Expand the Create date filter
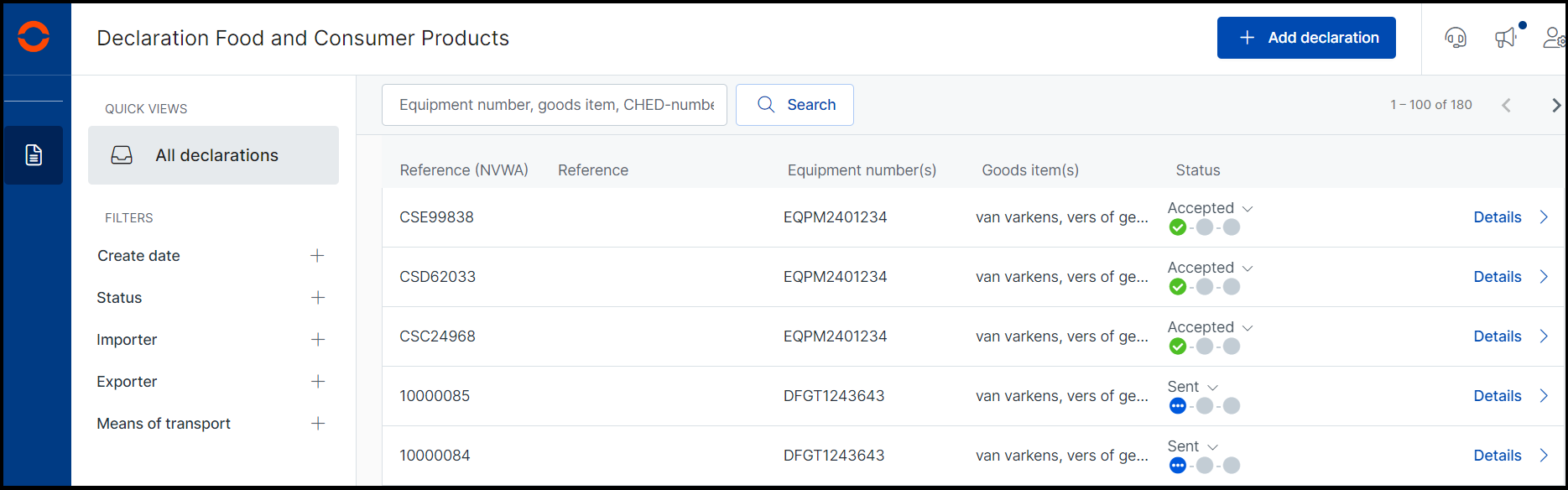 coord(317,256)
